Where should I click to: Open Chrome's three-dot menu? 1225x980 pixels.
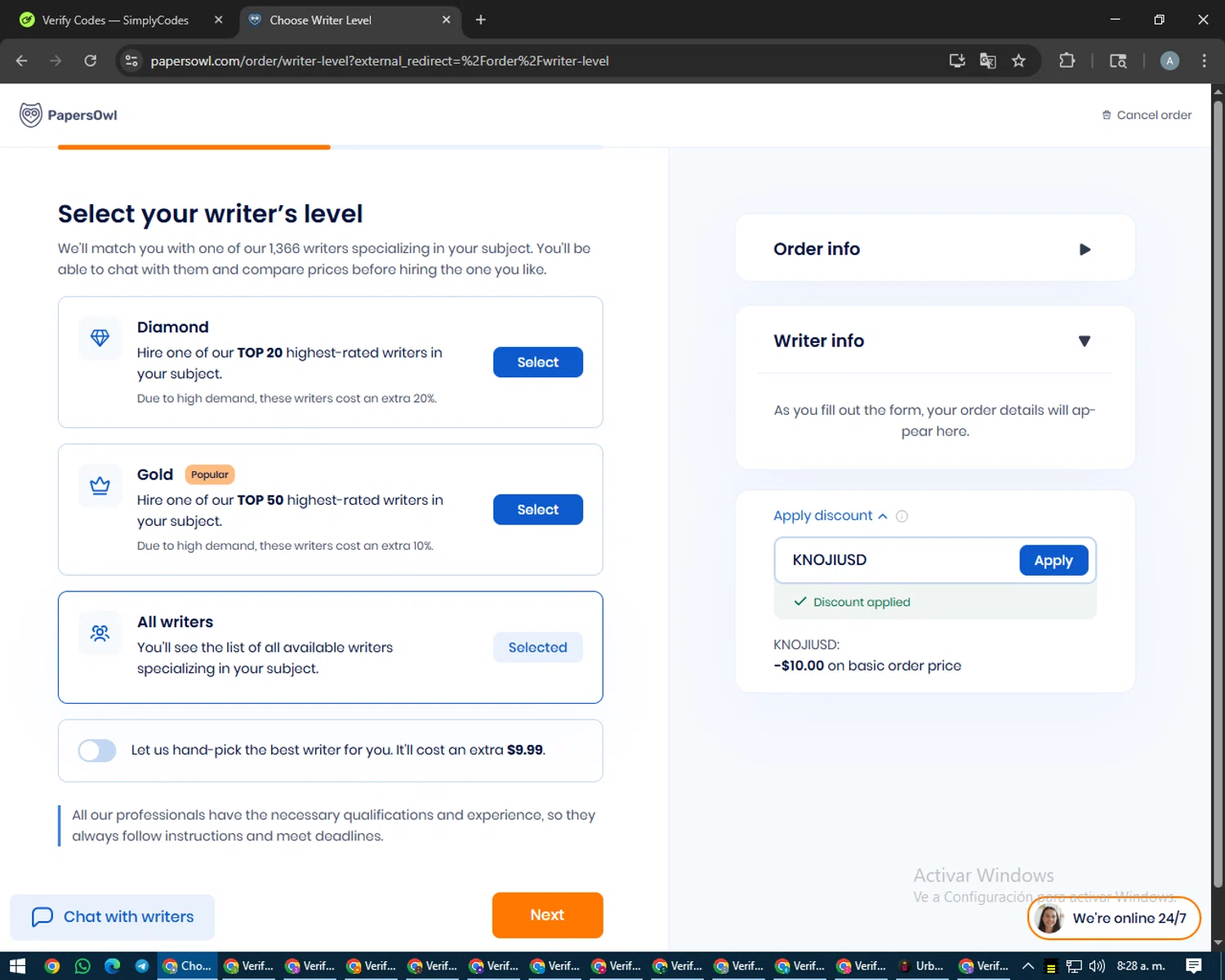1204,60
